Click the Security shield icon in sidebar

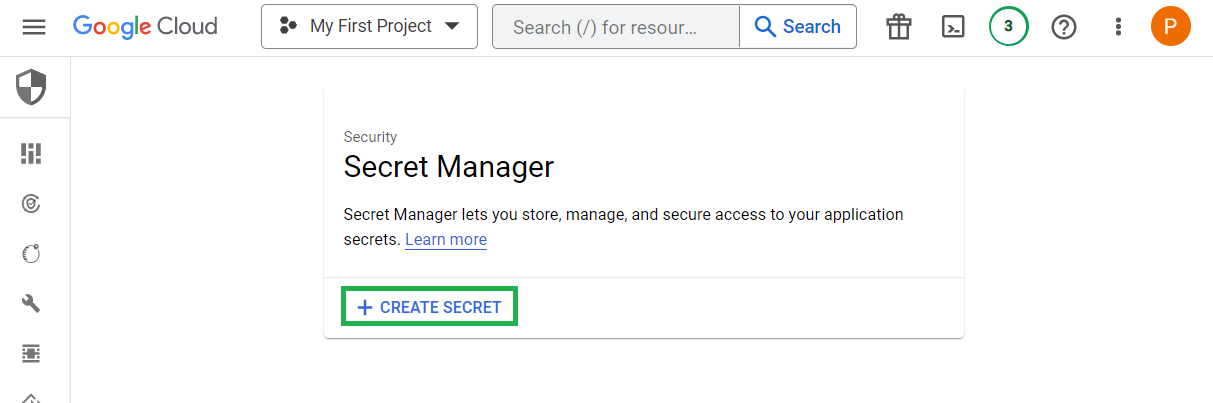point(31,88)
